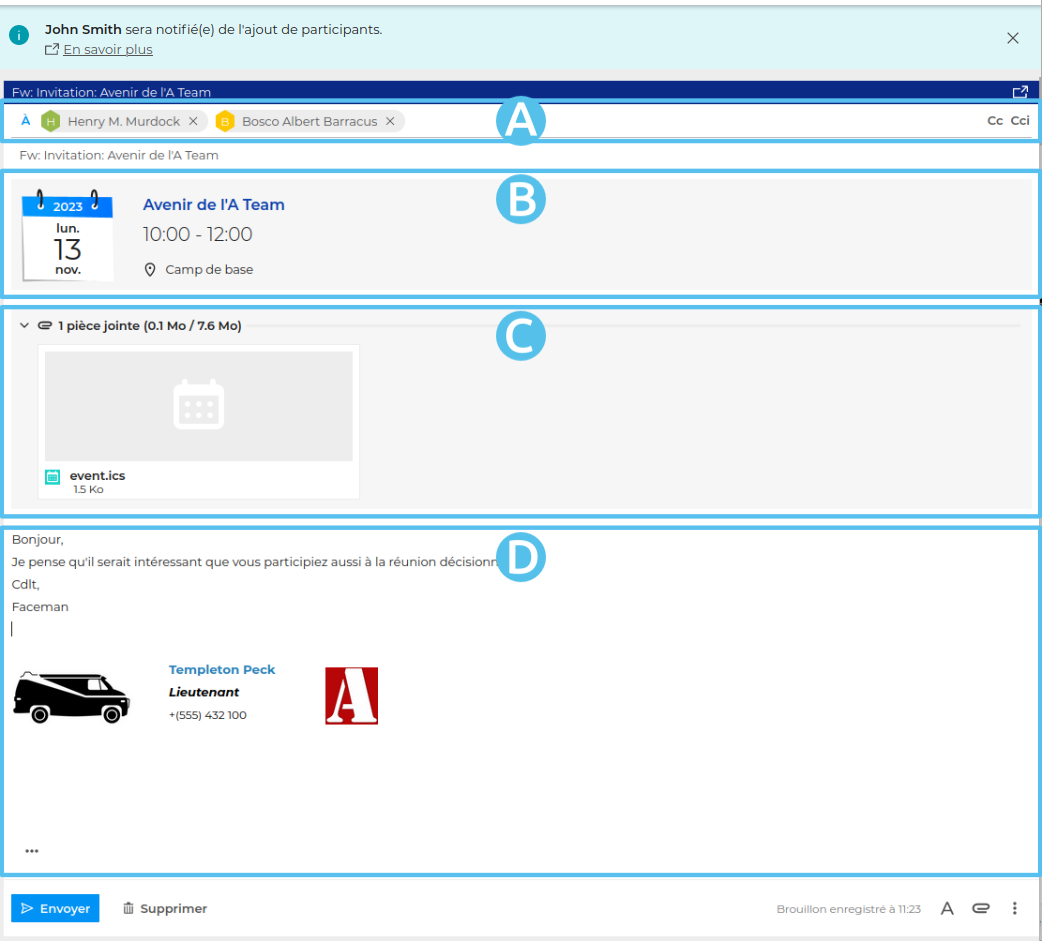The height and width of the screenshot is (941, 1042).
Task: Show the Cci recipient field
Action: (1019, 121)
